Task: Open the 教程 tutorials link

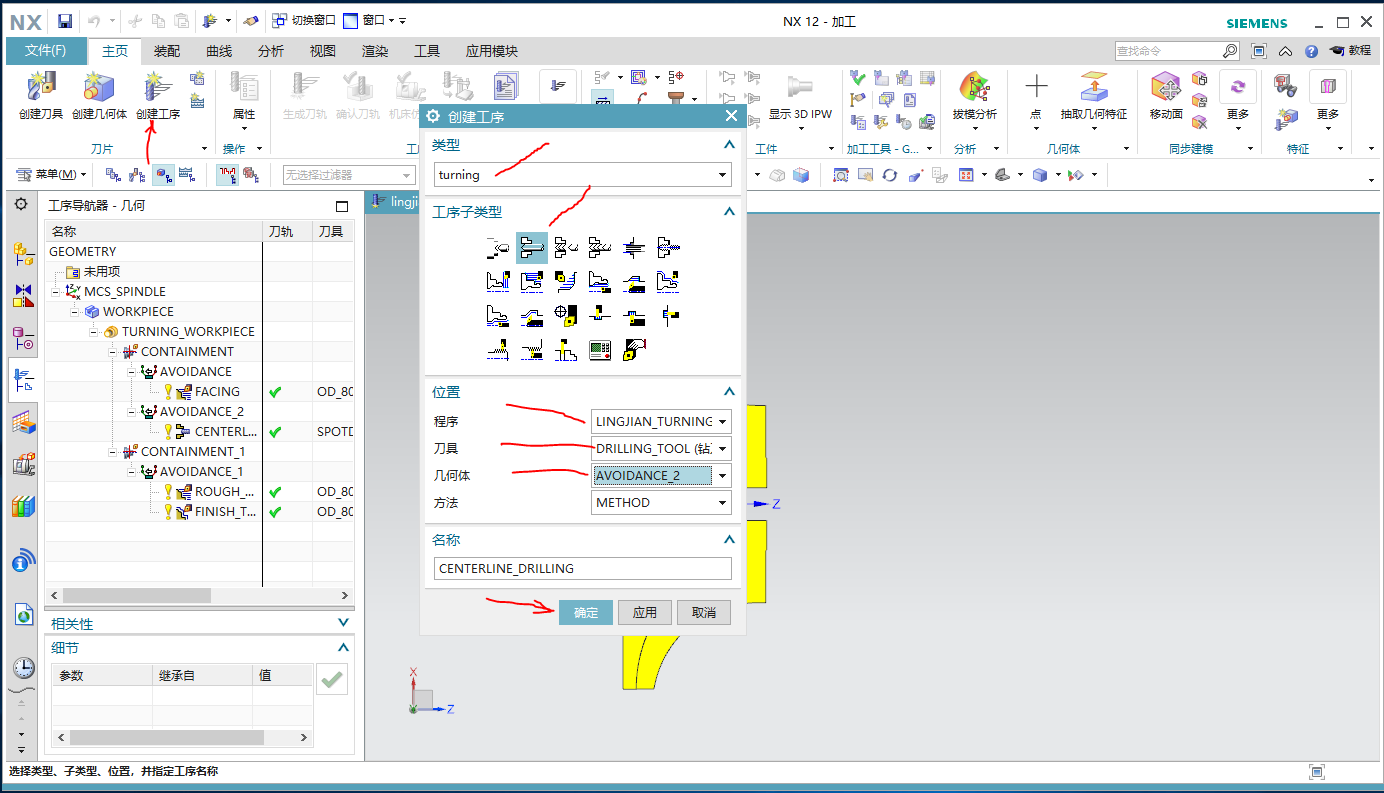Action: 1350,51
